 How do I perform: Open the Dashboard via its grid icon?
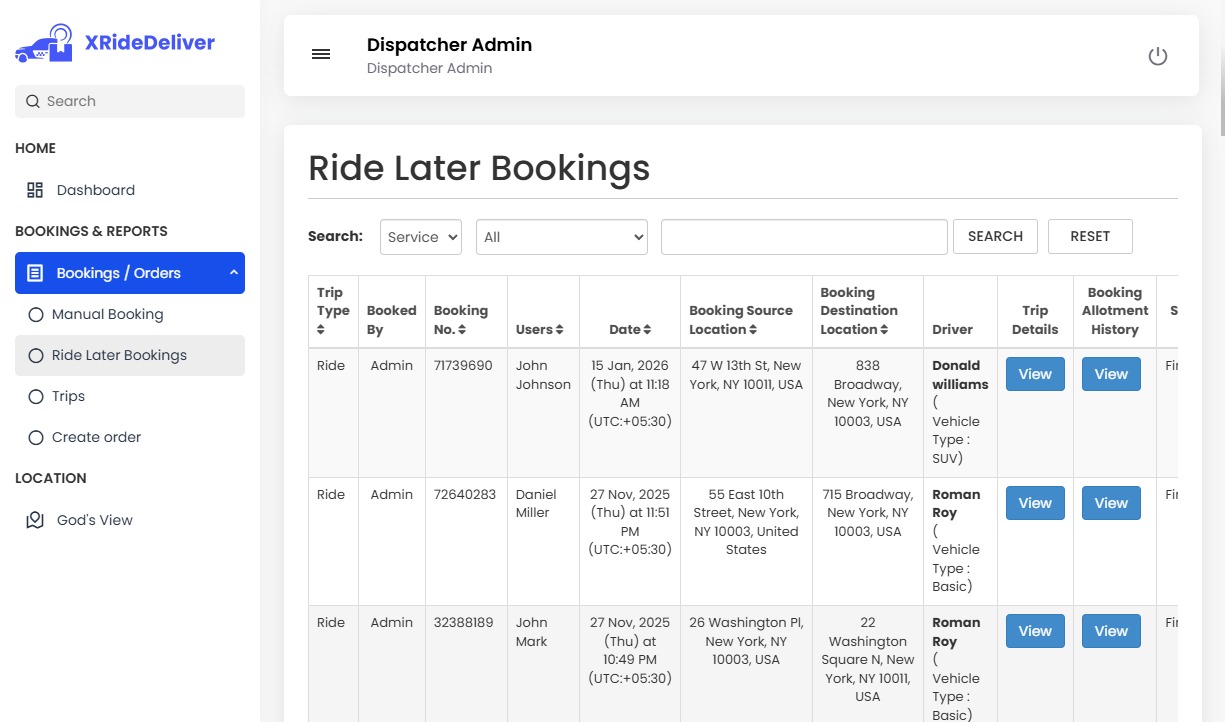(36, 189)
